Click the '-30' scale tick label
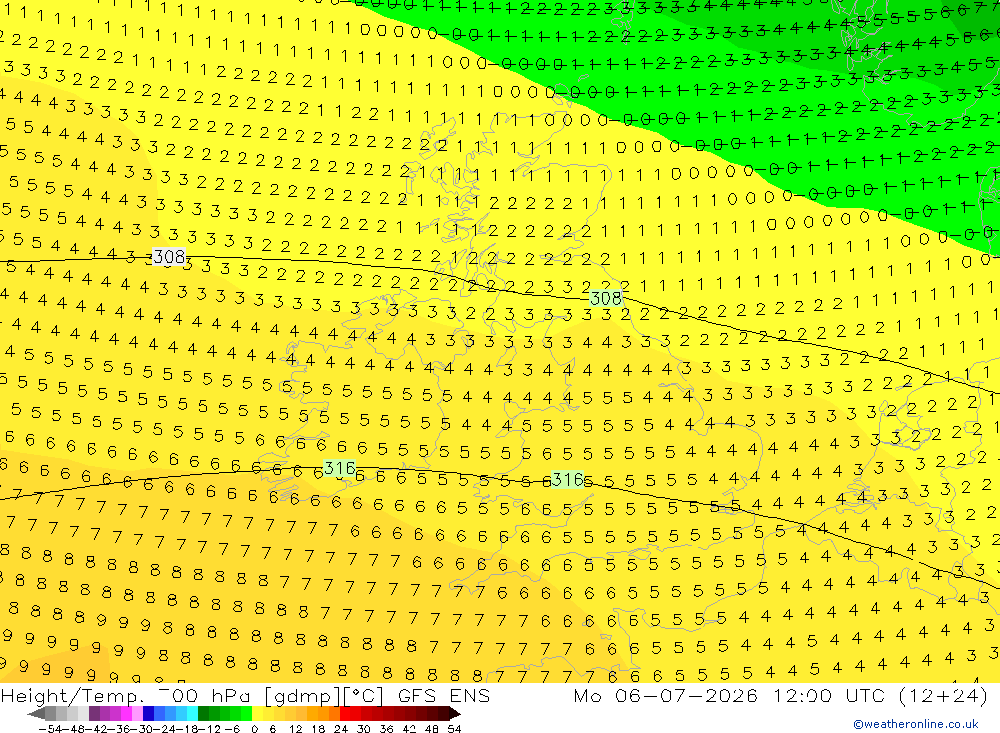The width and height of the screenshot is (1000, 733). click(x=142, y=729)
